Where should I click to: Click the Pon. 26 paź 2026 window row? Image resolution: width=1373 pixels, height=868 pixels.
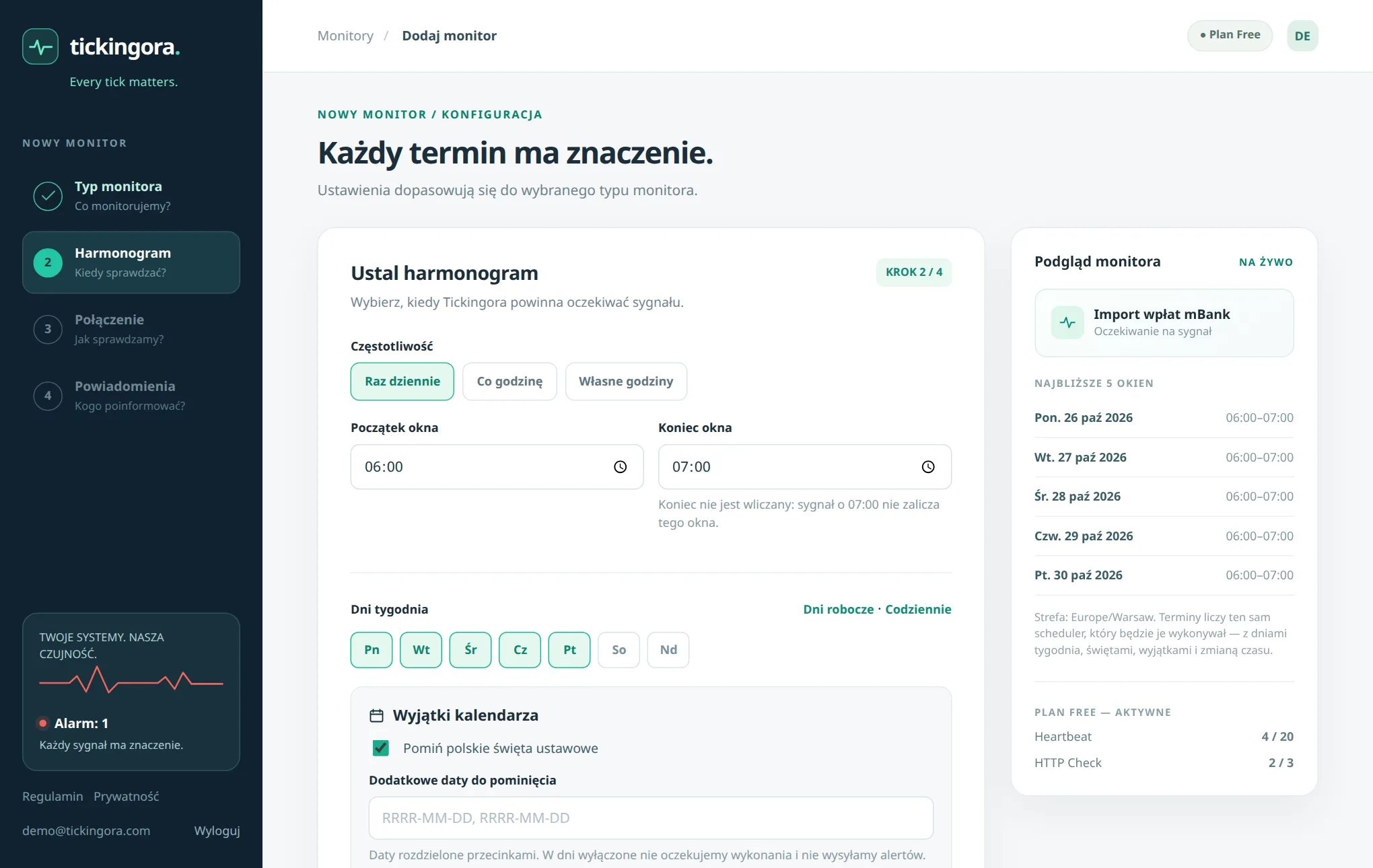pyautogui.click(x=1164, y=418)
